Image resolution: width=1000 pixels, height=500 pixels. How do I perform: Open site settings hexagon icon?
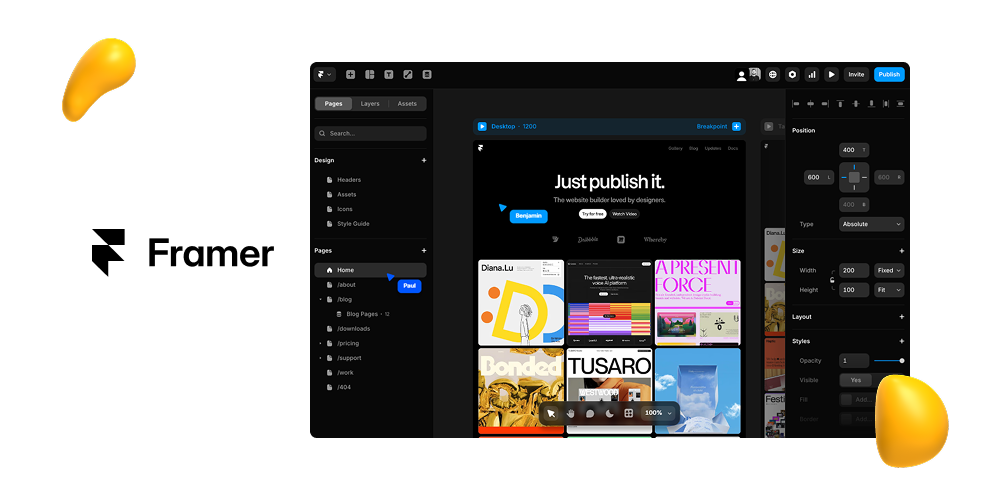(792, 75)
